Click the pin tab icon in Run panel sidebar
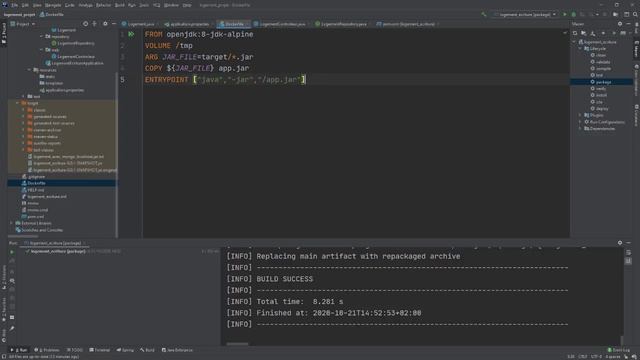640x360 pixels. coord(12,329)
